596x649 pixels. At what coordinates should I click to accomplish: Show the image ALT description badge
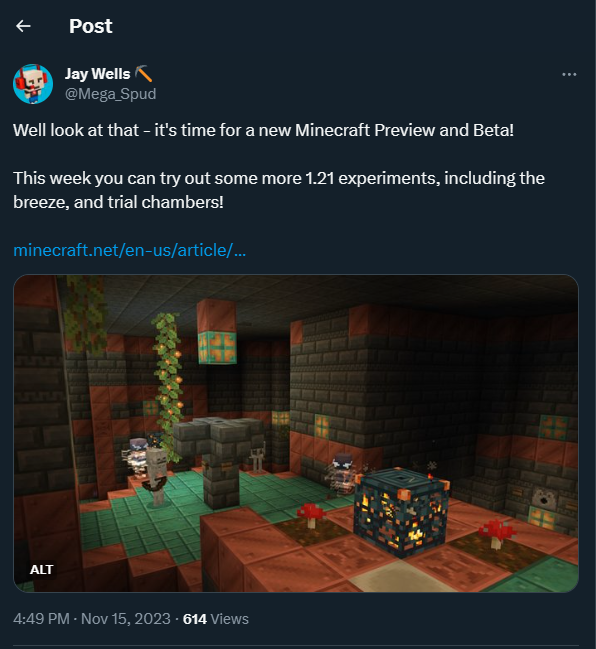point(41,570)
